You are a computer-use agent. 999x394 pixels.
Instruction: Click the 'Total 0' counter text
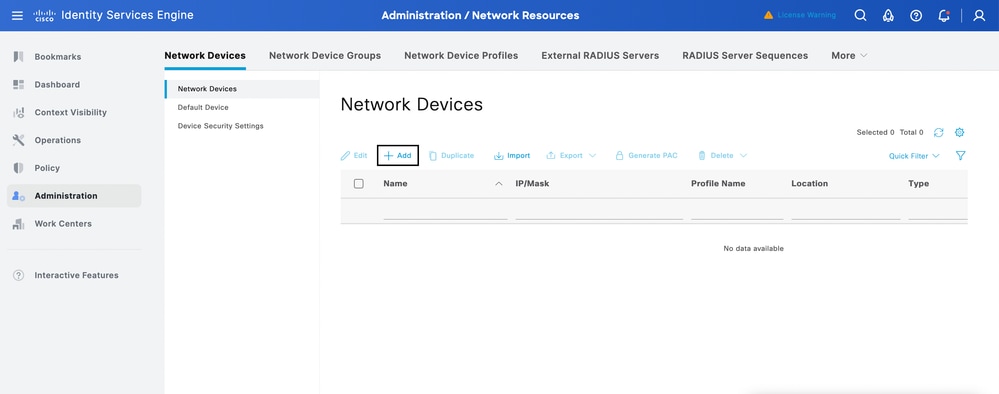pos(912,133)
